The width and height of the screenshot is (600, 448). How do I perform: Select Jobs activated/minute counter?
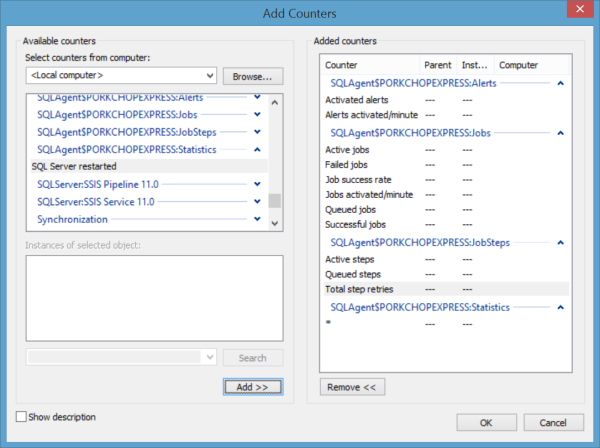point(446,194)
